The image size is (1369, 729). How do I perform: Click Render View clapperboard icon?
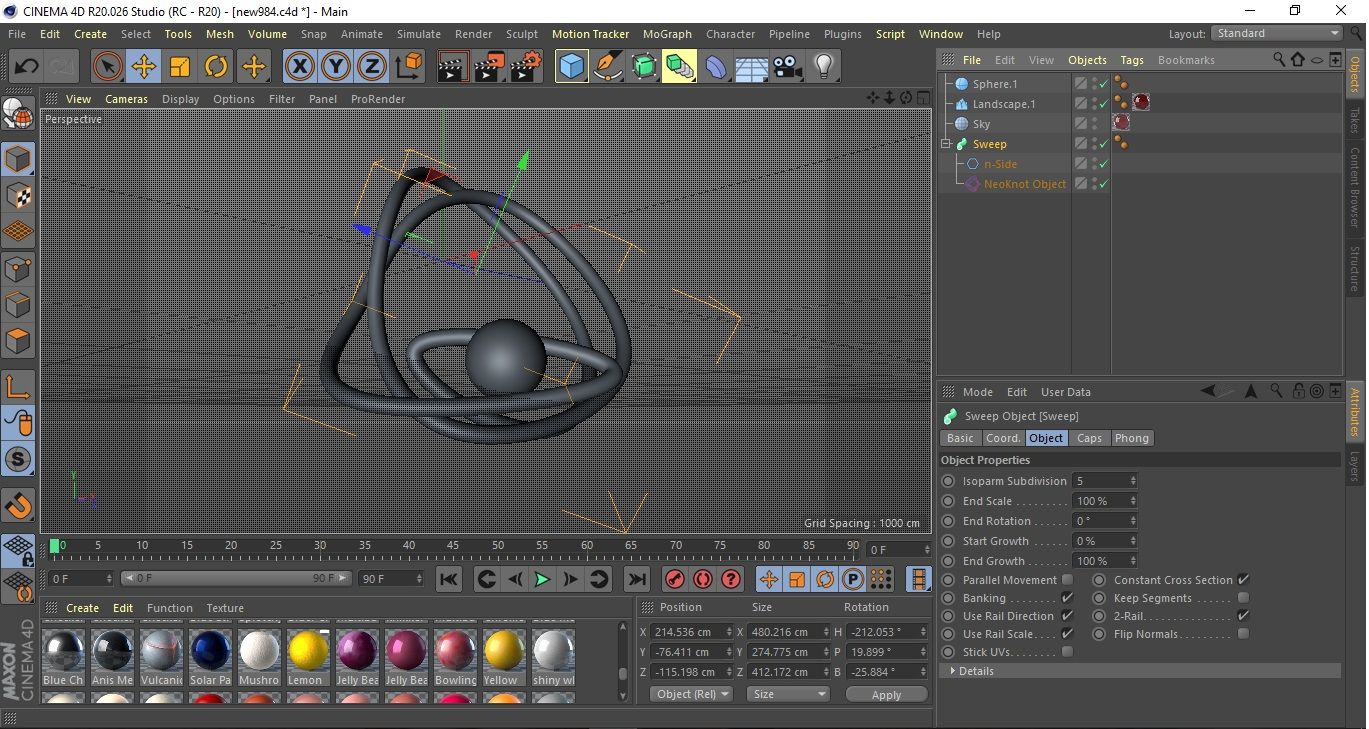pos(453,67)
